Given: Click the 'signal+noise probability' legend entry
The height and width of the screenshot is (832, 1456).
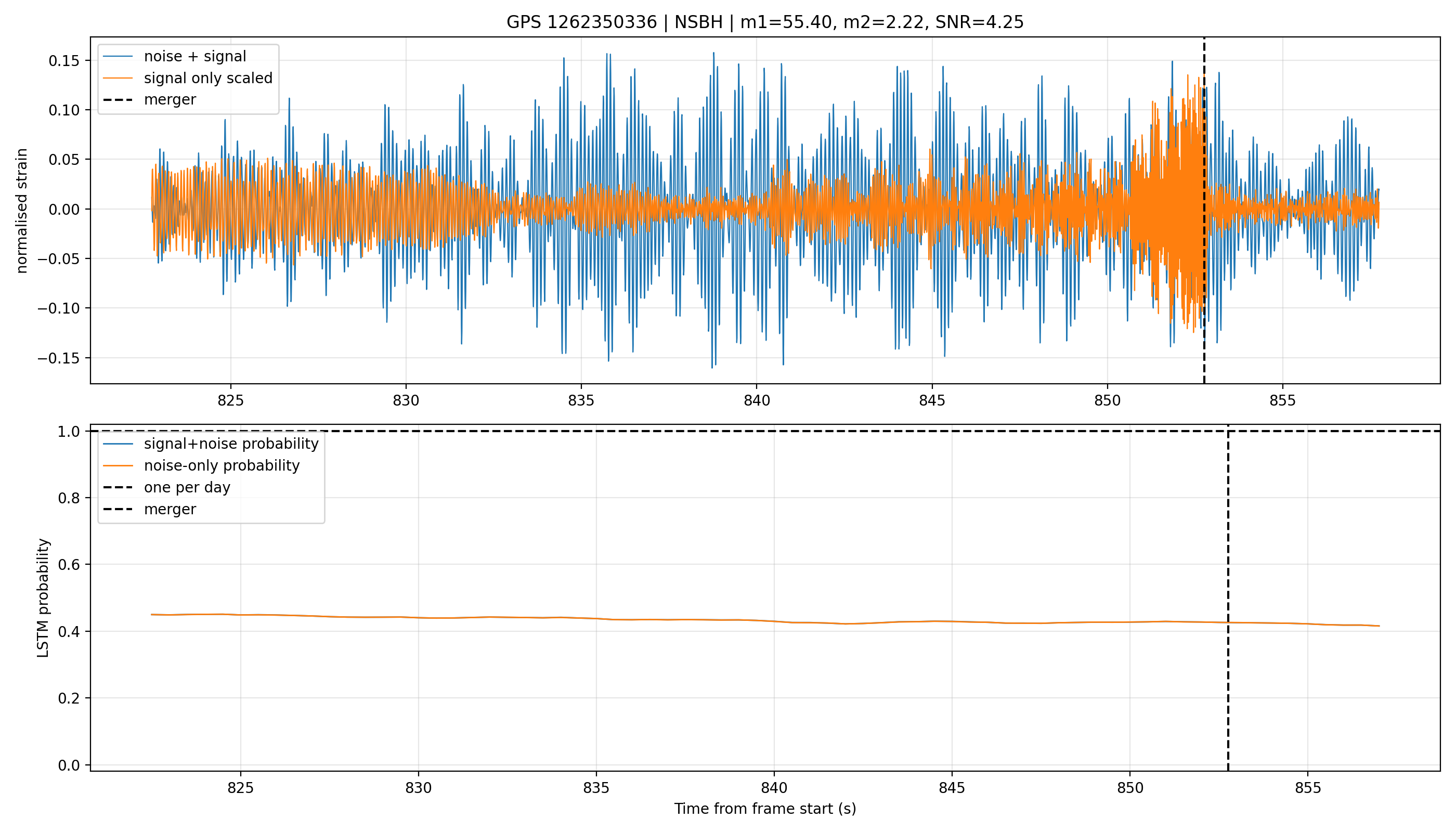Looking at the screenshot, I should 231,444.
